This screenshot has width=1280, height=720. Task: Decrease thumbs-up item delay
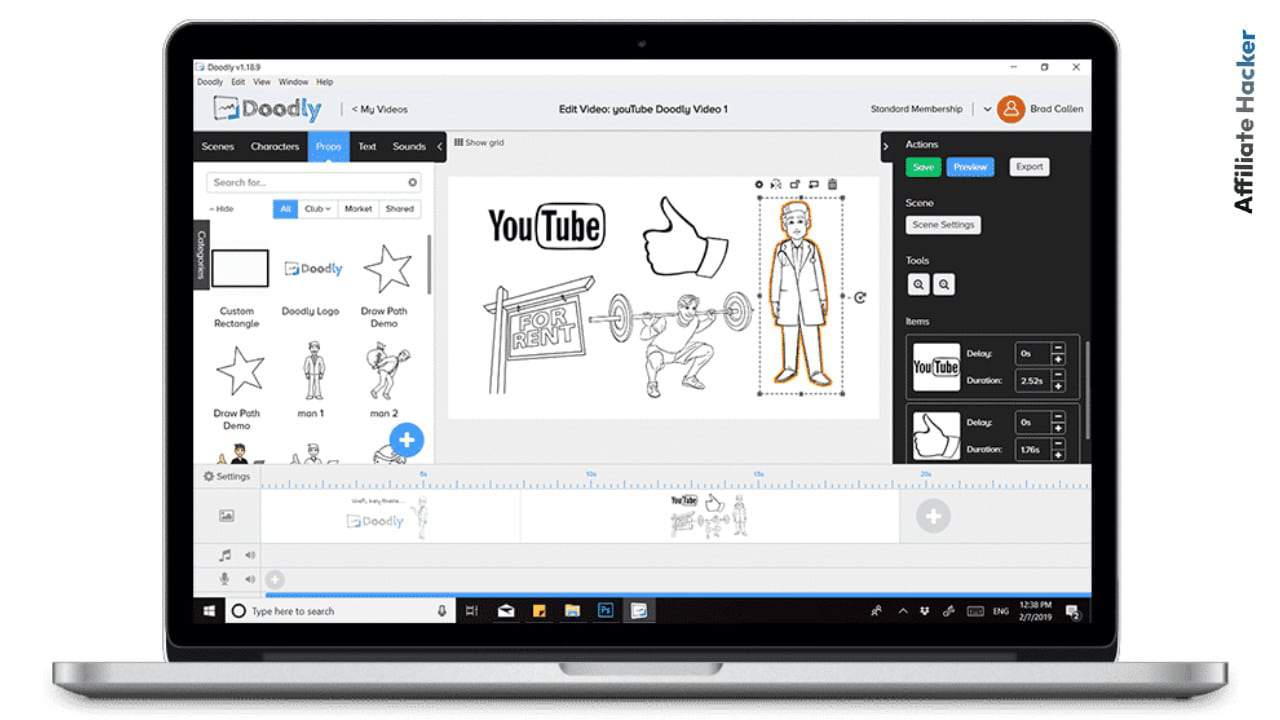(x=1058, y=416)
